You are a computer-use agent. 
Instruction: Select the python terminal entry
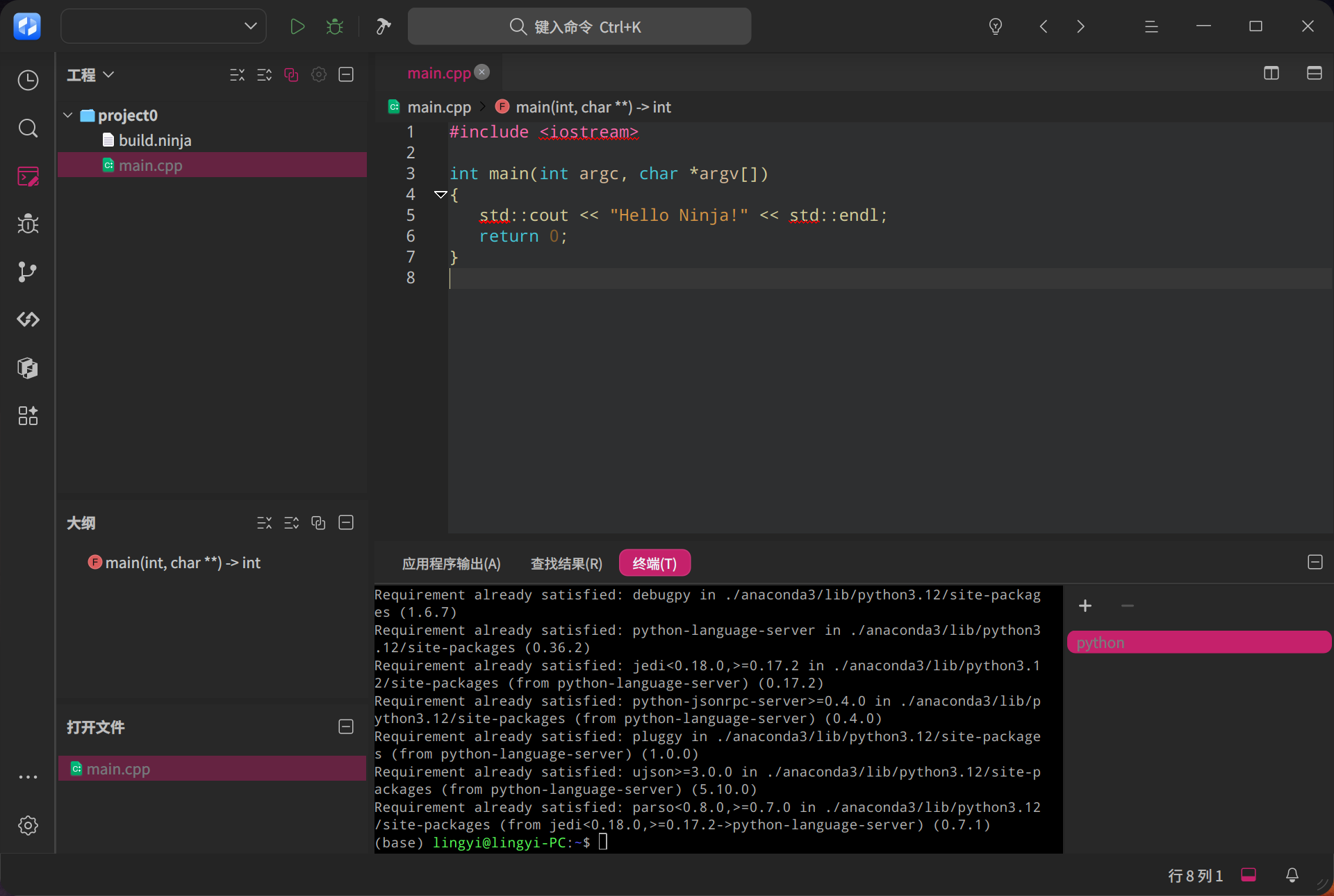coord(1199,642)
